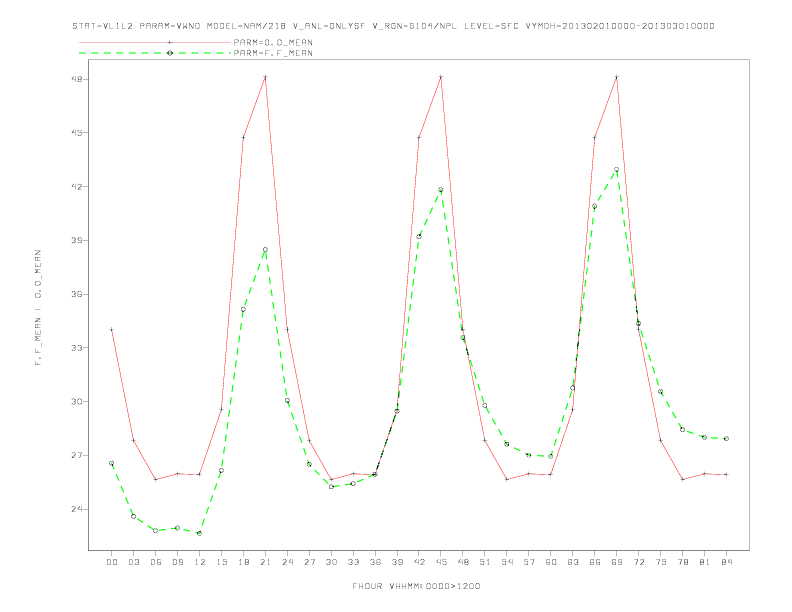
Task: Click x-axis tick label 60
Action: click(x=551, y=562)
